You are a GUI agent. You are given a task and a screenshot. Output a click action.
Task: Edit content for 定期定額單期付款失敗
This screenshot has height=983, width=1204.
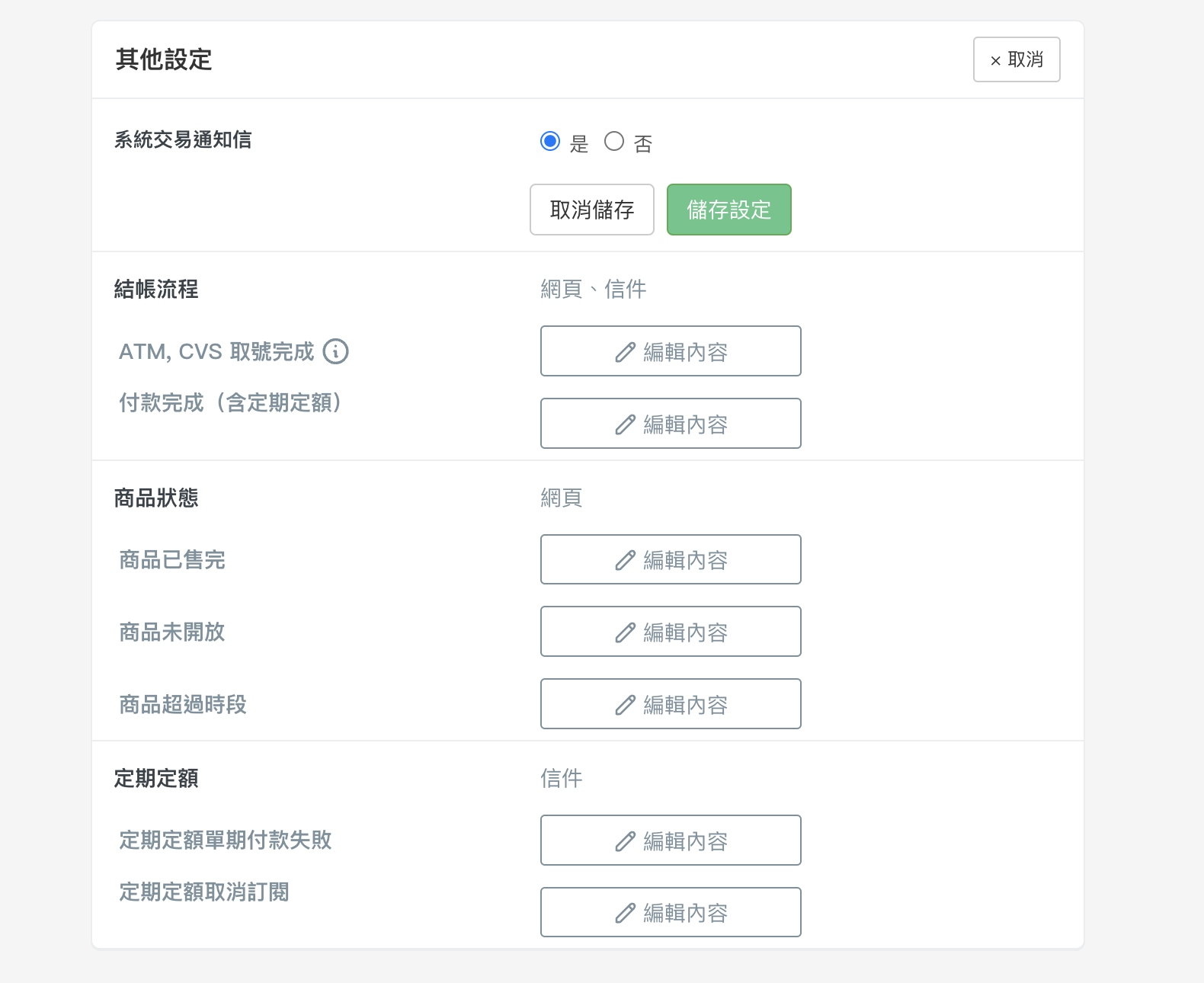point(671,841)
